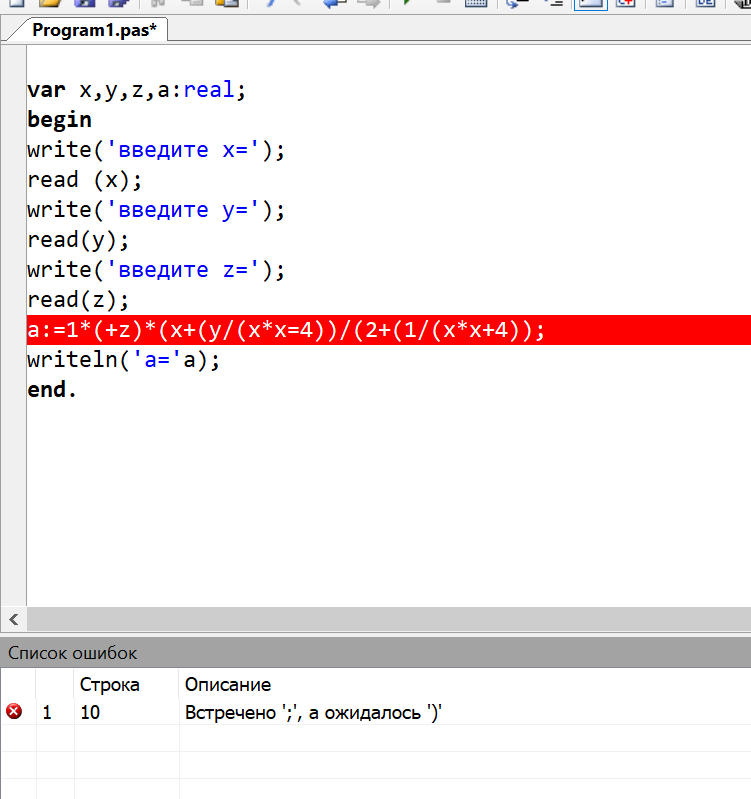Click the 'Описание' column header

[x=228, y=685]
